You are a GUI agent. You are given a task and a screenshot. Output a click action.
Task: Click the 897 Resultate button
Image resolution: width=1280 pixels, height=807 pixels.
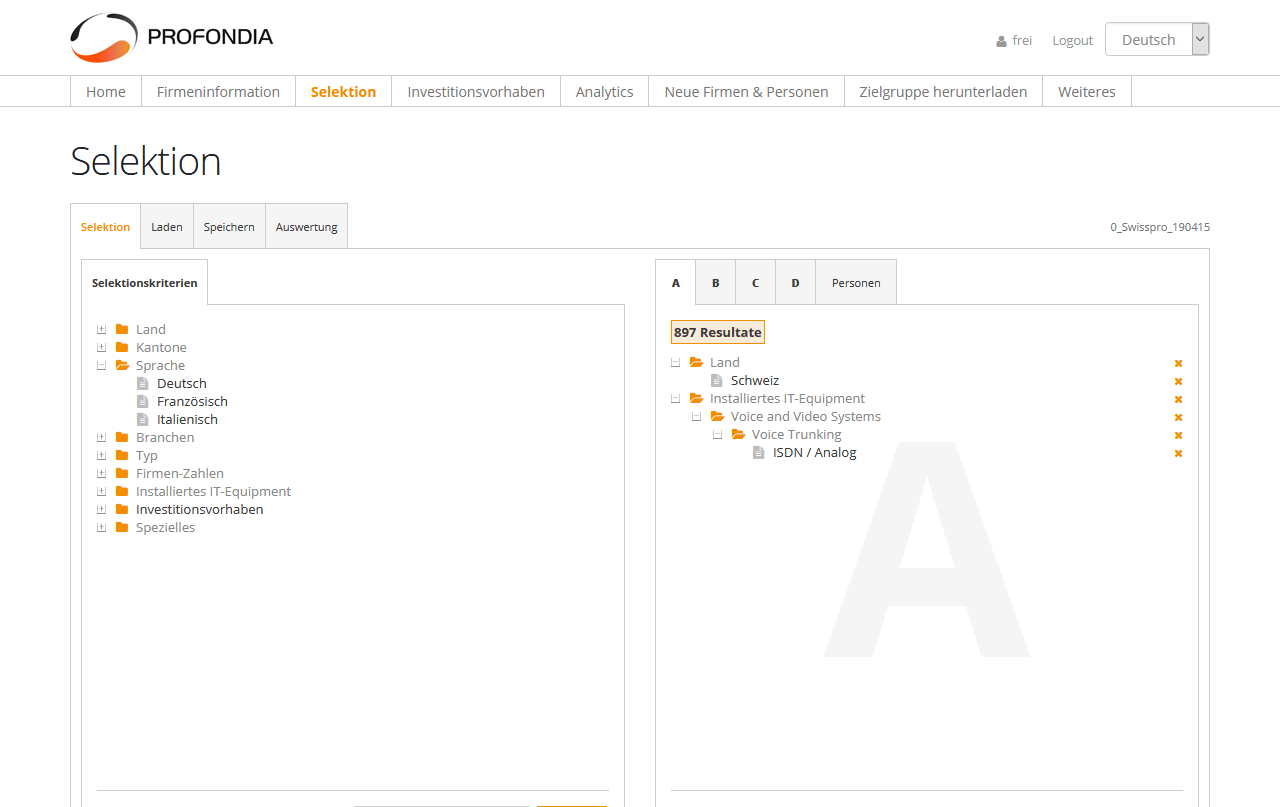(x=717, y=332)
